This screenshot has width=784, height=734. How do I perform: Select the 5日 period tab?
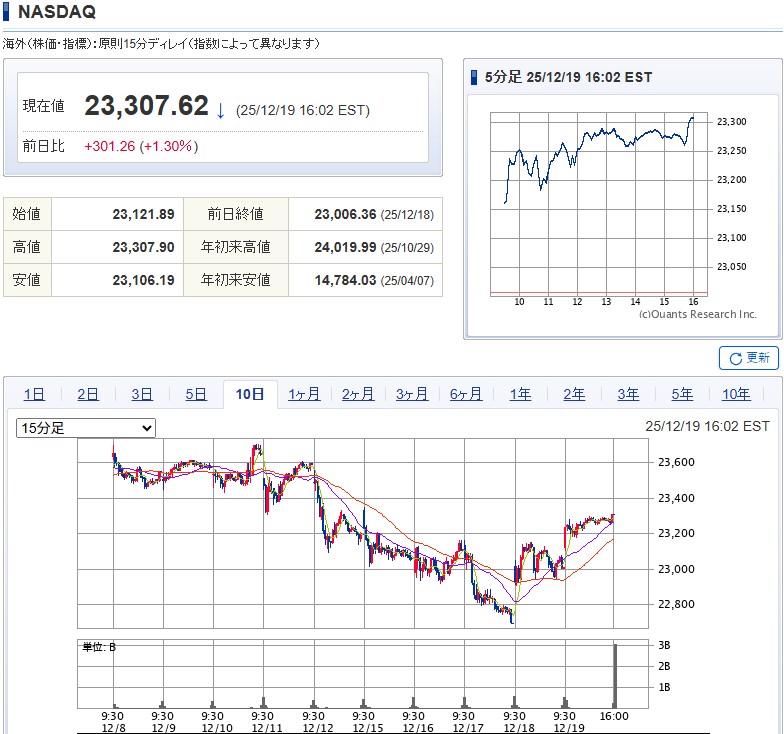(196, 394)
